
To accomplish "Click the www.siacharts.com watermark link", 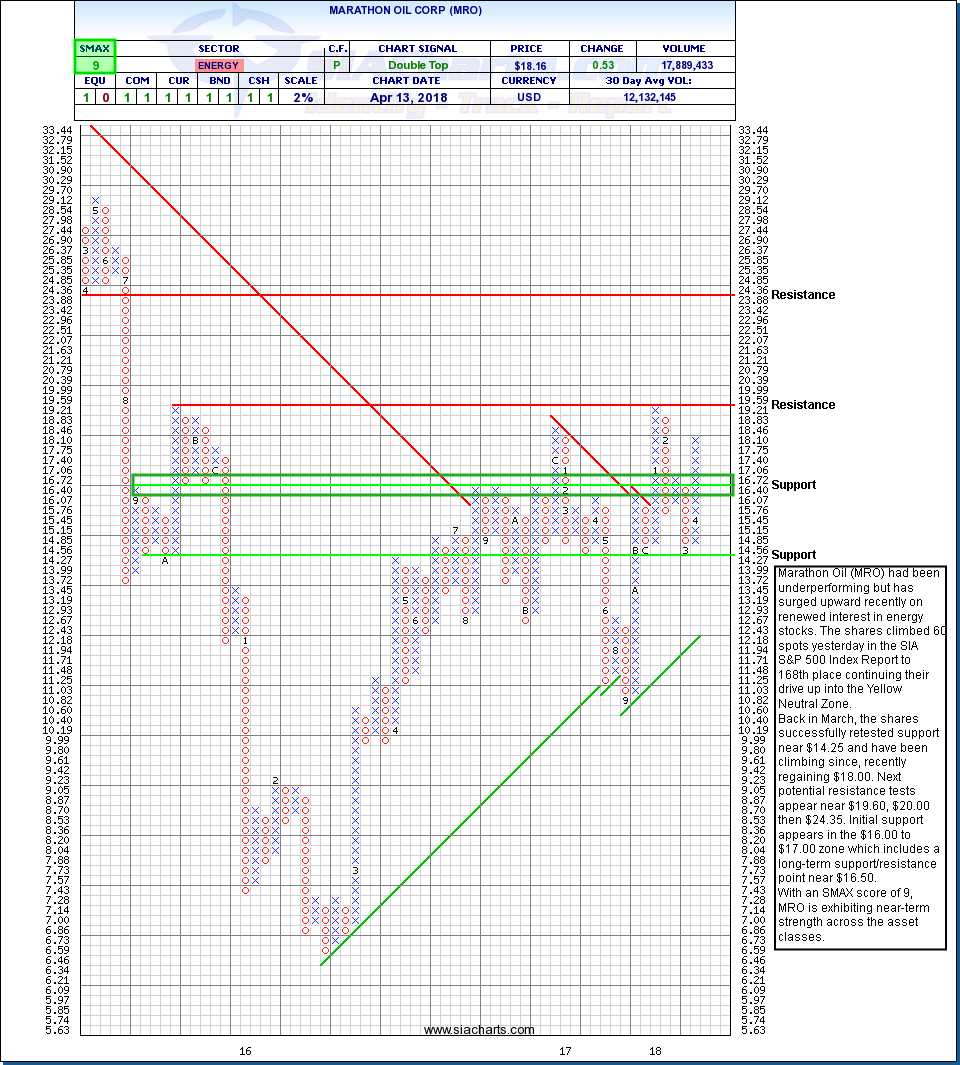I will point(479,1029).
